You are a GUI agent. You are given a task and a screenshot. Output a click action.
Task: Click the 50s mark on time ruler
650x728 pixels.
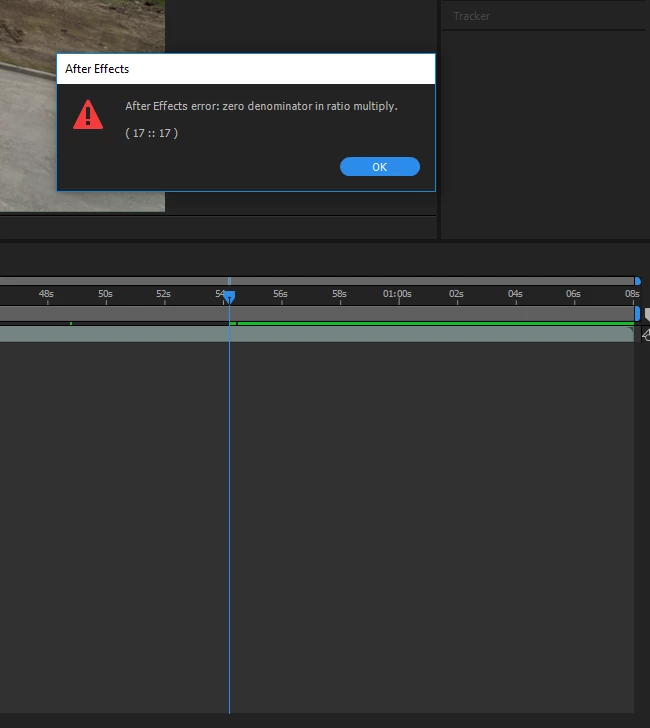tap(105, 294)
